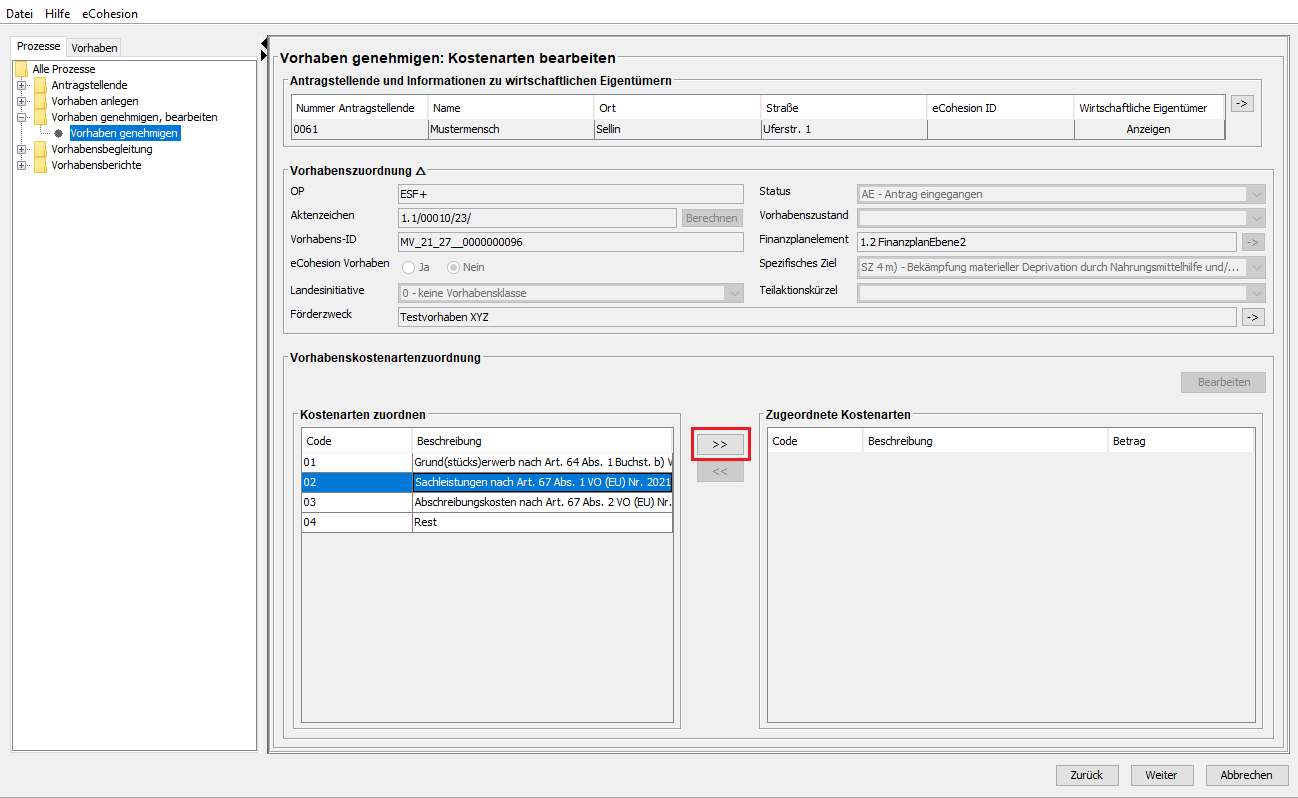The height and width of the screenshot is (798, 1298).
Task: Click the << remove cost type button
Action: [720, 471]
